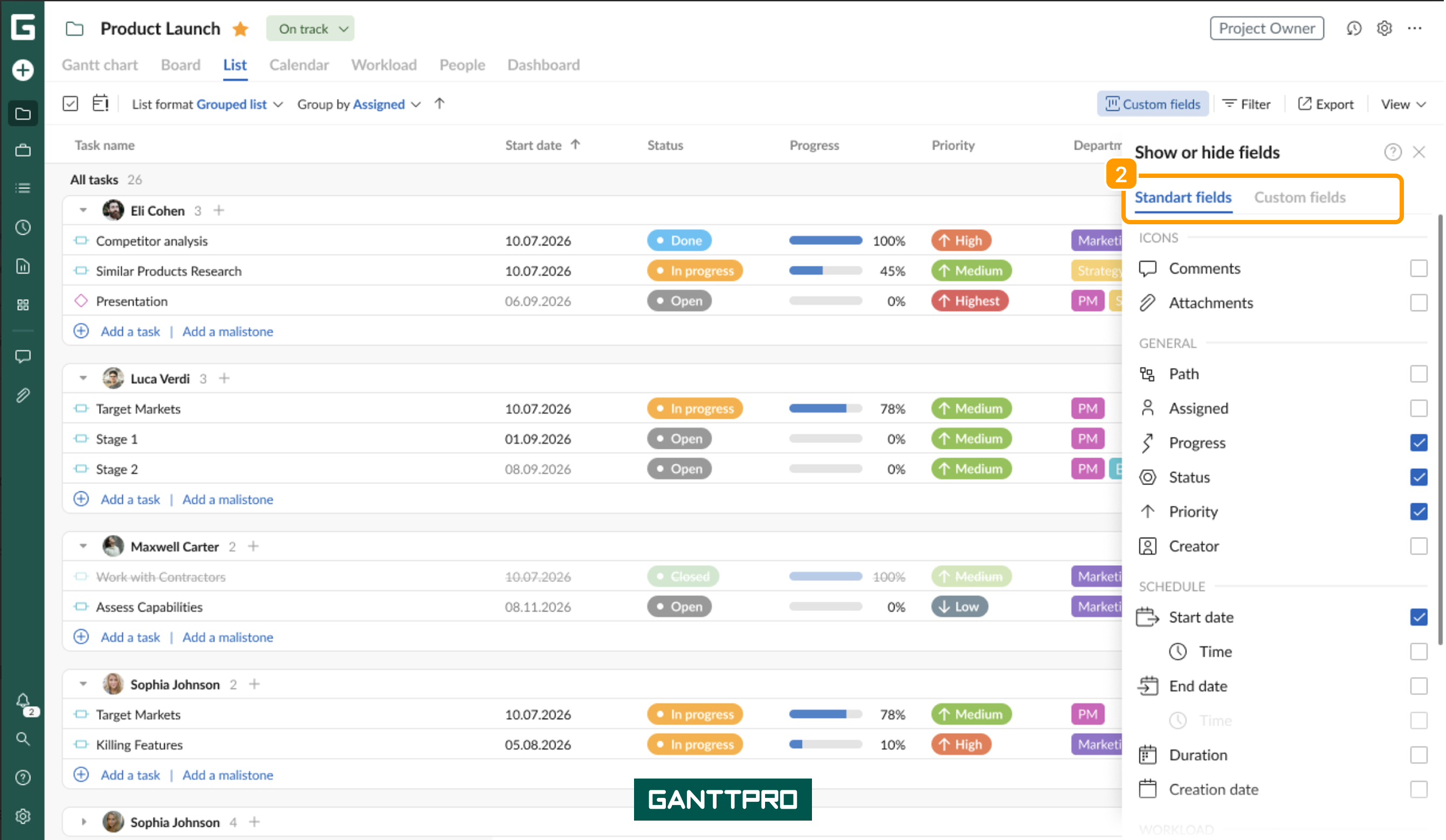
Task: Click the favorite star next to Product Launch
Action: click(240, 29)
